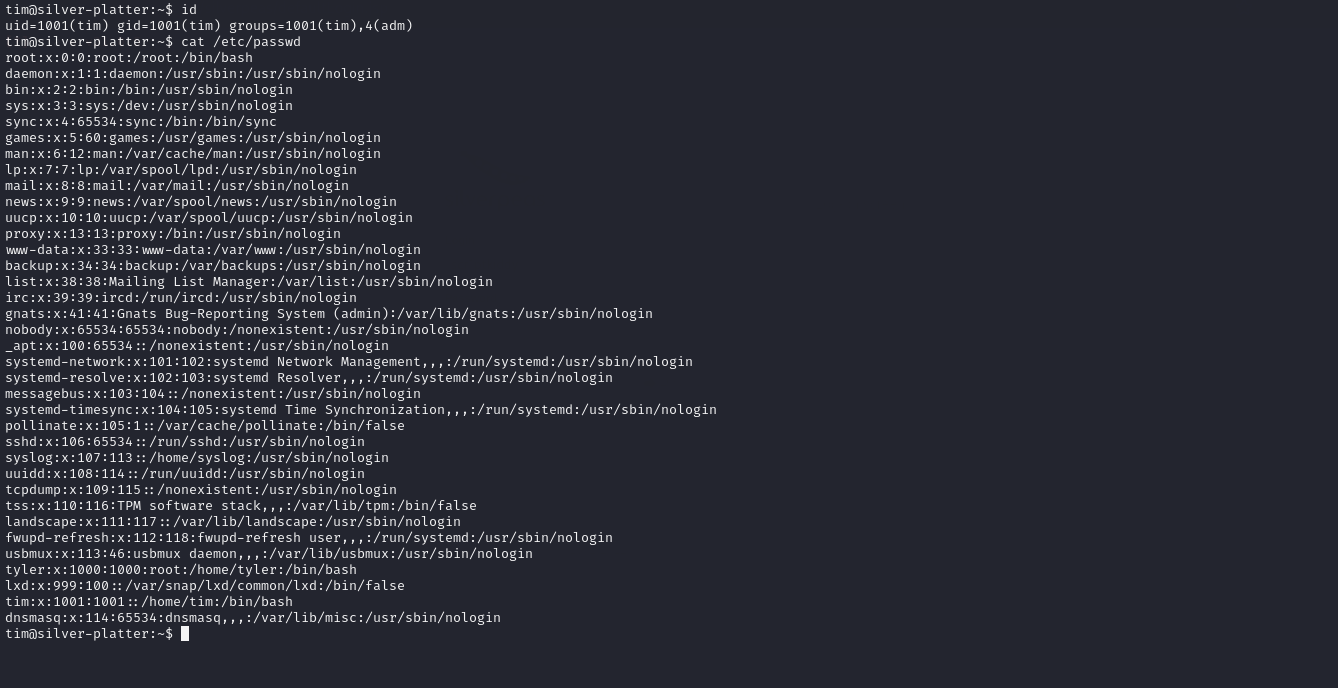1338x688 pixels.
Task: Click the 'id' command on the first line
Action: click(189, 9)
